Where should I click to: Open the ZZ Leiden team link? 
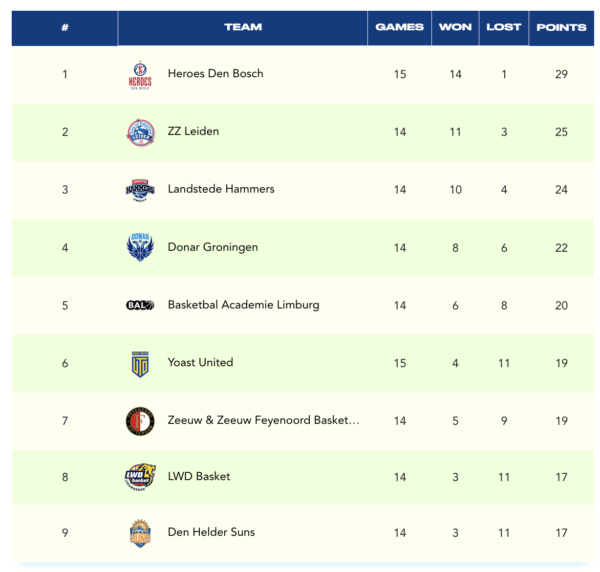[193, 132]
